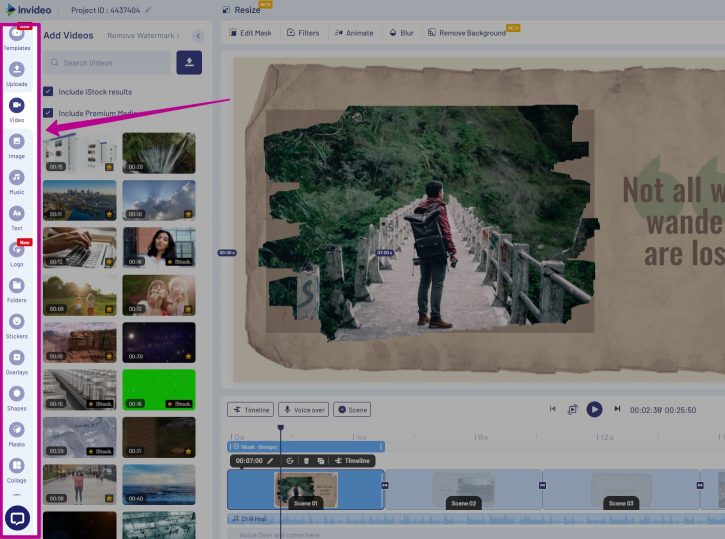This screenshot has width=725, height=539.
Task: Click the timeline playhead marker
Action: pyautogui.click(x=281, y=428)
